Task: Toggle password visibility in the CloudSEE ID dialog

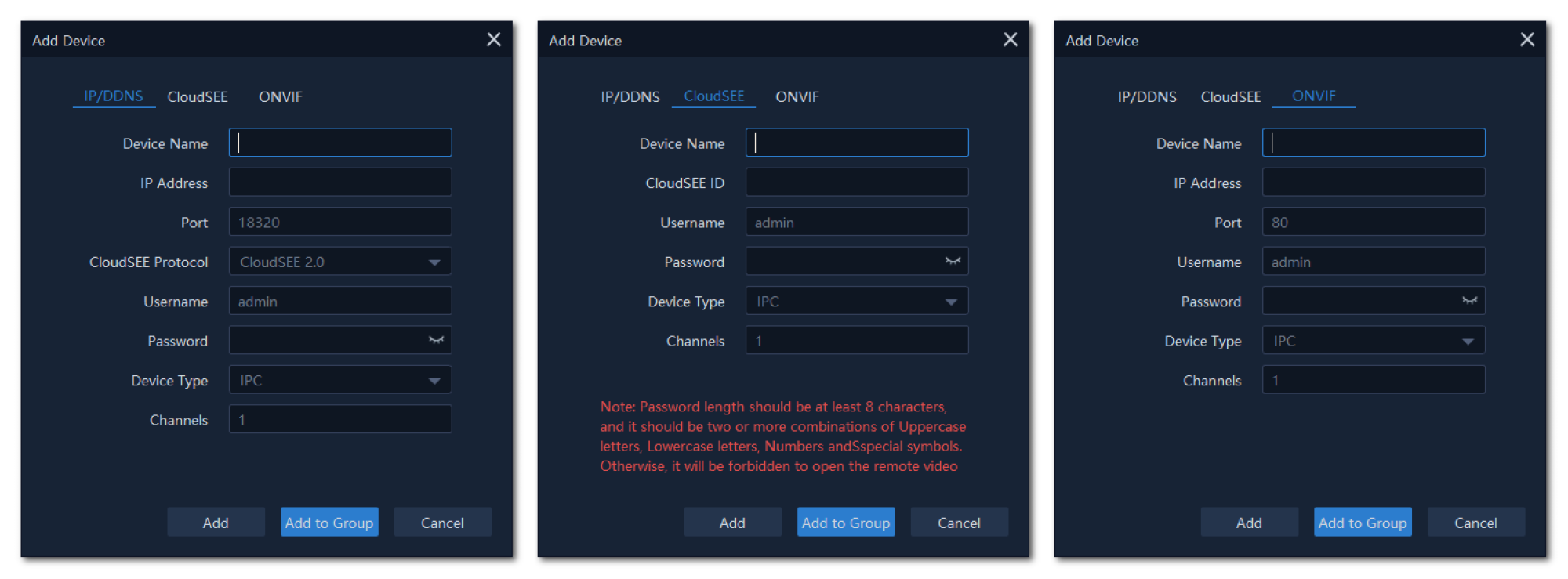Action: pos(953,261)
